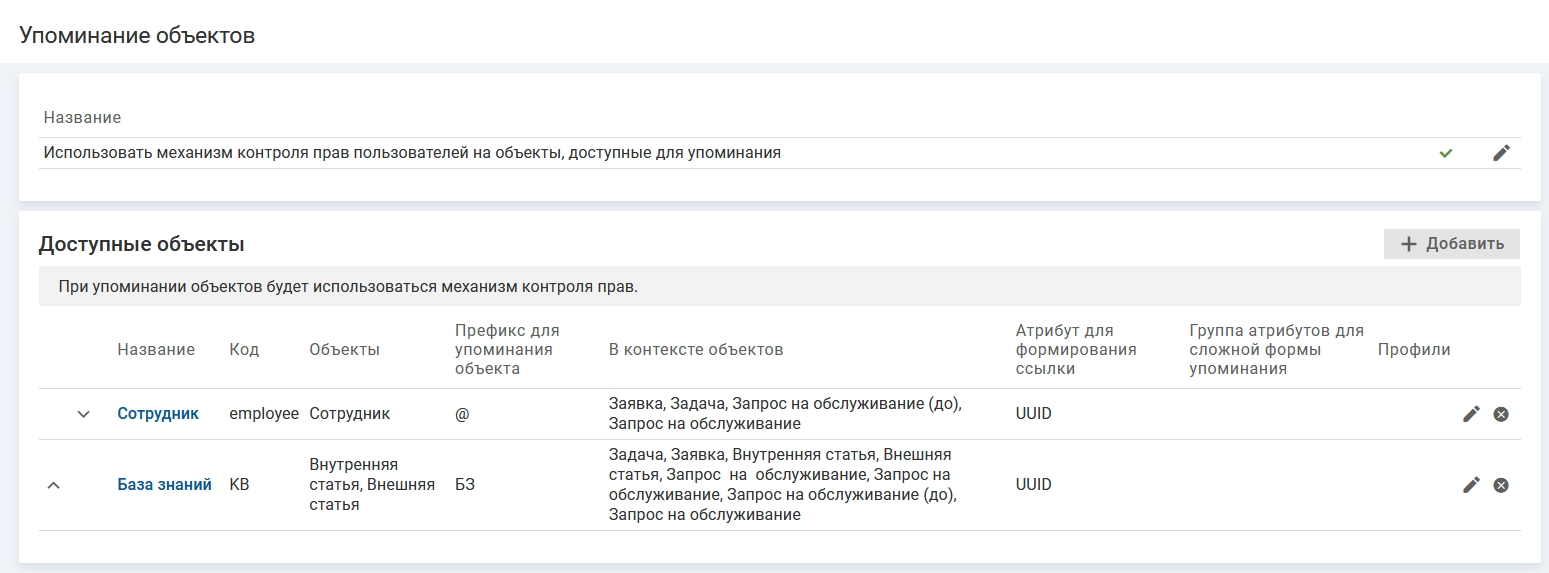Click the Доступные объекты section heading

point(141,244)
